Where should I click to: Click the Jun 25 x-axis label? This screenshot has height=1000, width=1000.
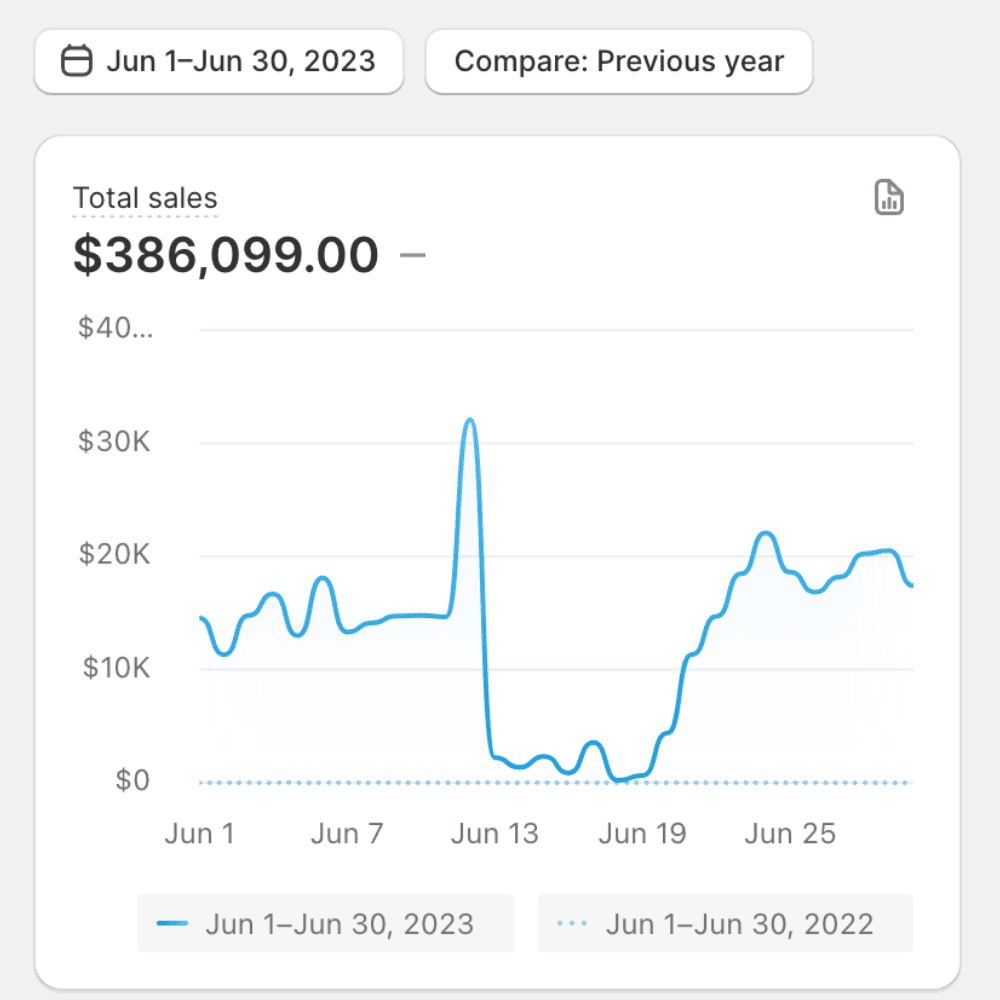click(790, 834)
